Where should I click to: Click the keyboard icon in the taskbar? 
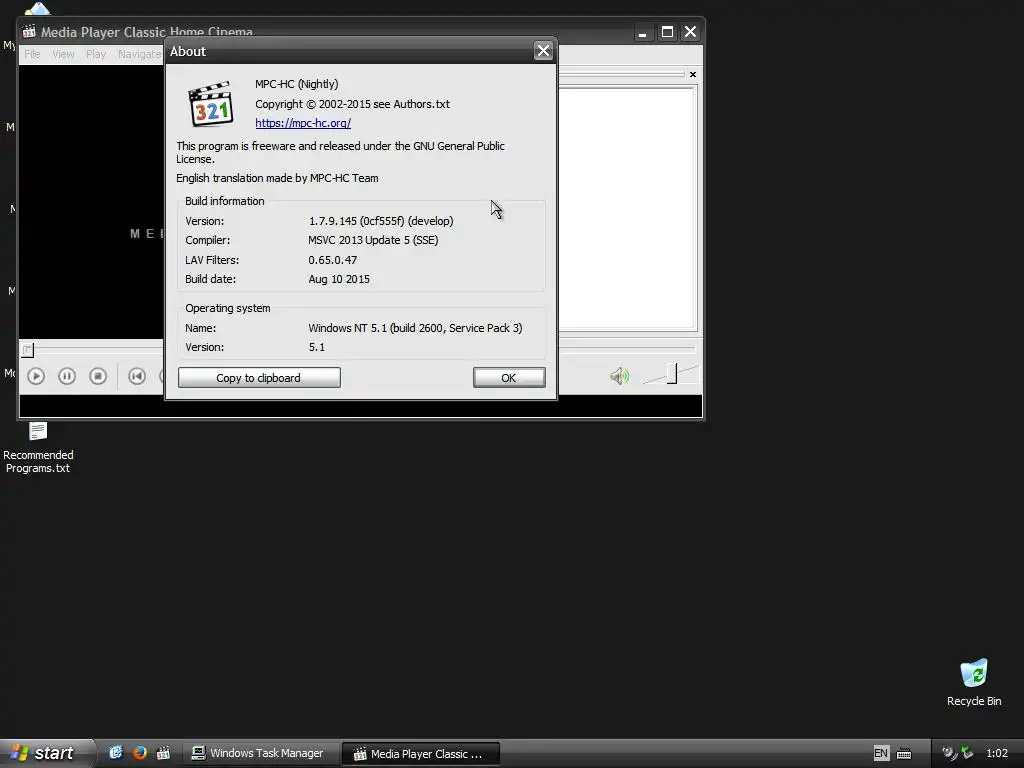pos(904,754)
